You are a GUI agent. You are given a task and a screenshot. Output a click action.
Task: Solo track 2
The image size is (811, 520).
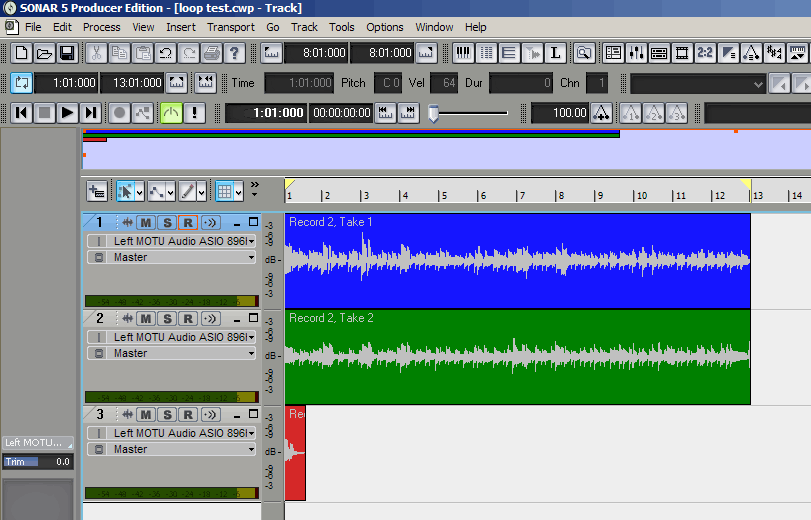[167, 318]
